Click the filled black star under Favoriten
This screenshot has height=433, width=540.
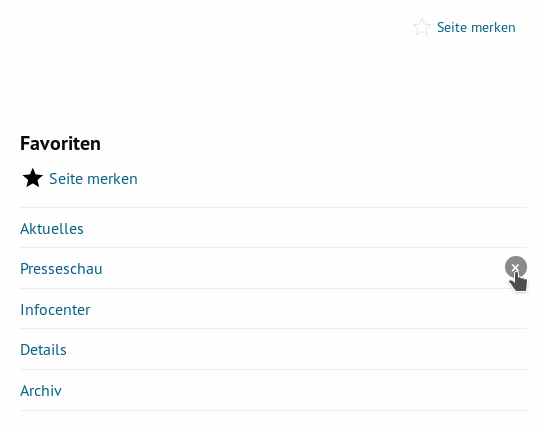[32, 178]
